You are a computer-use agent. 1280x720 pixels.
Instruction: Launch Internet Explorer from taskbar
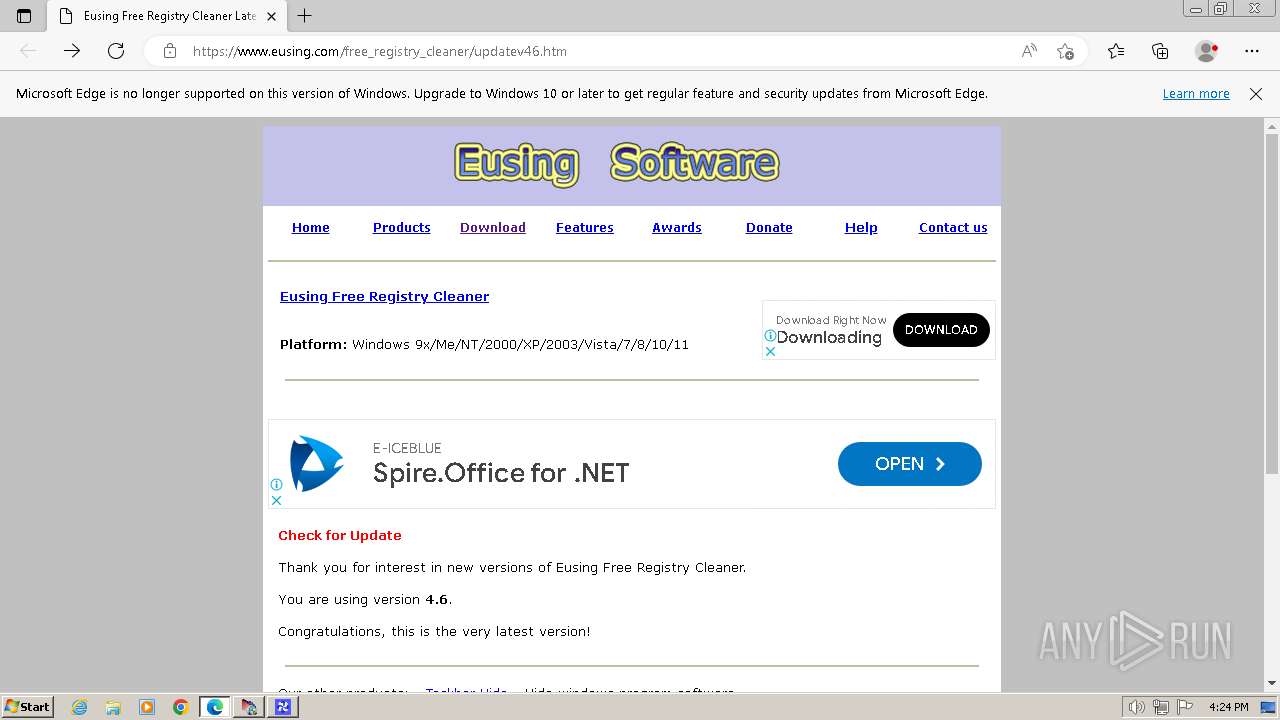[80, 707]
